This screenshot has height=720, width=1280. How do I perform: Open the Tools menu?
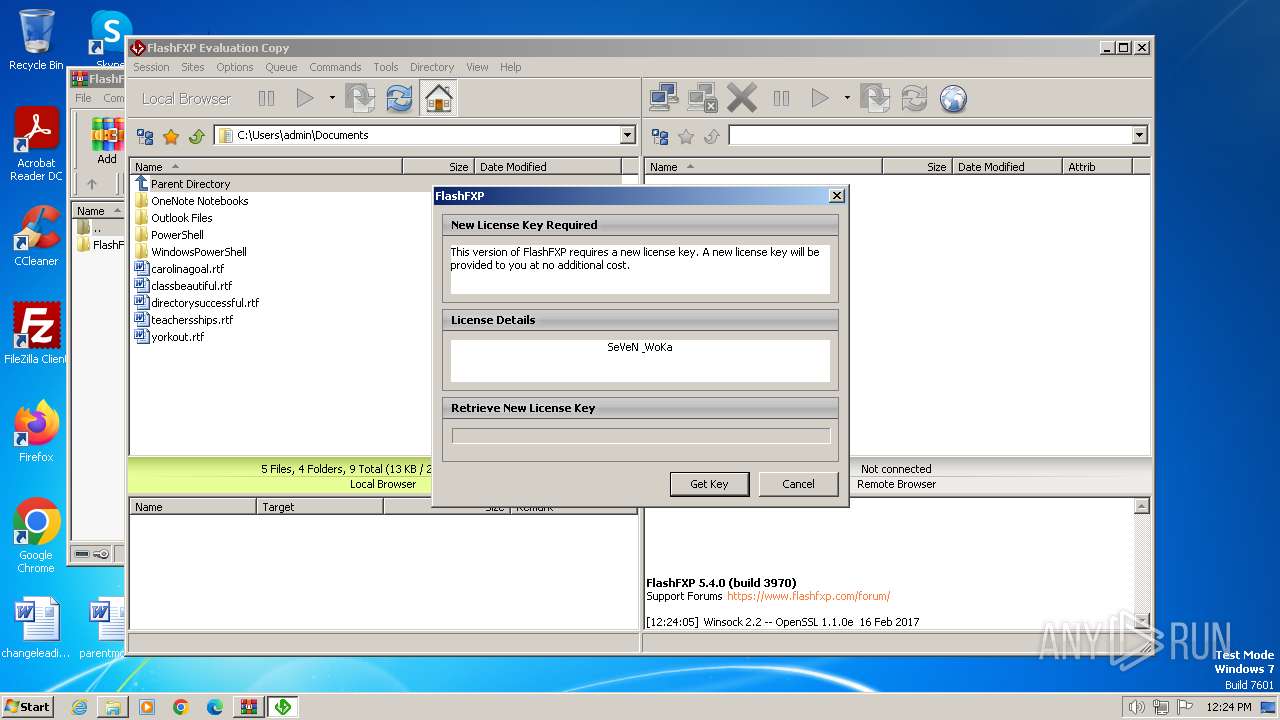pos(386,67)
